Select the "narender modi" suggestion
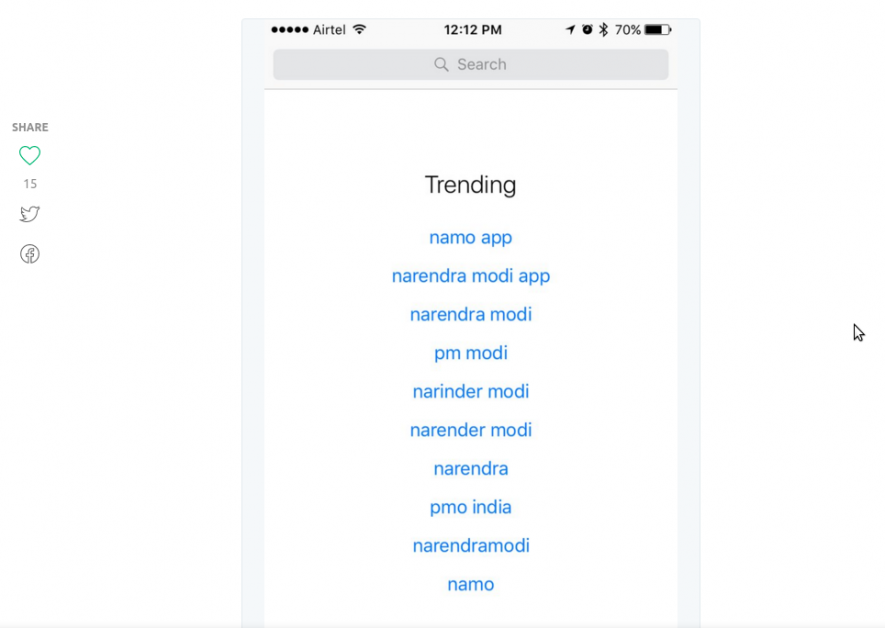The height and width of the screenshot is (628, 885). [x=470, y=430]
